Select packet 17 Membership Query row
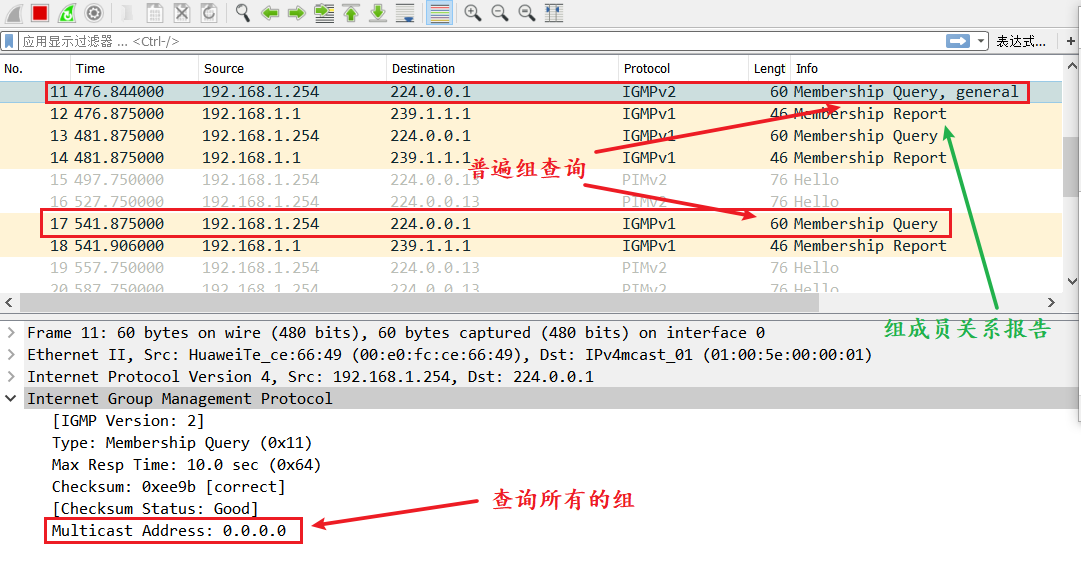 [x=531, y=224]
